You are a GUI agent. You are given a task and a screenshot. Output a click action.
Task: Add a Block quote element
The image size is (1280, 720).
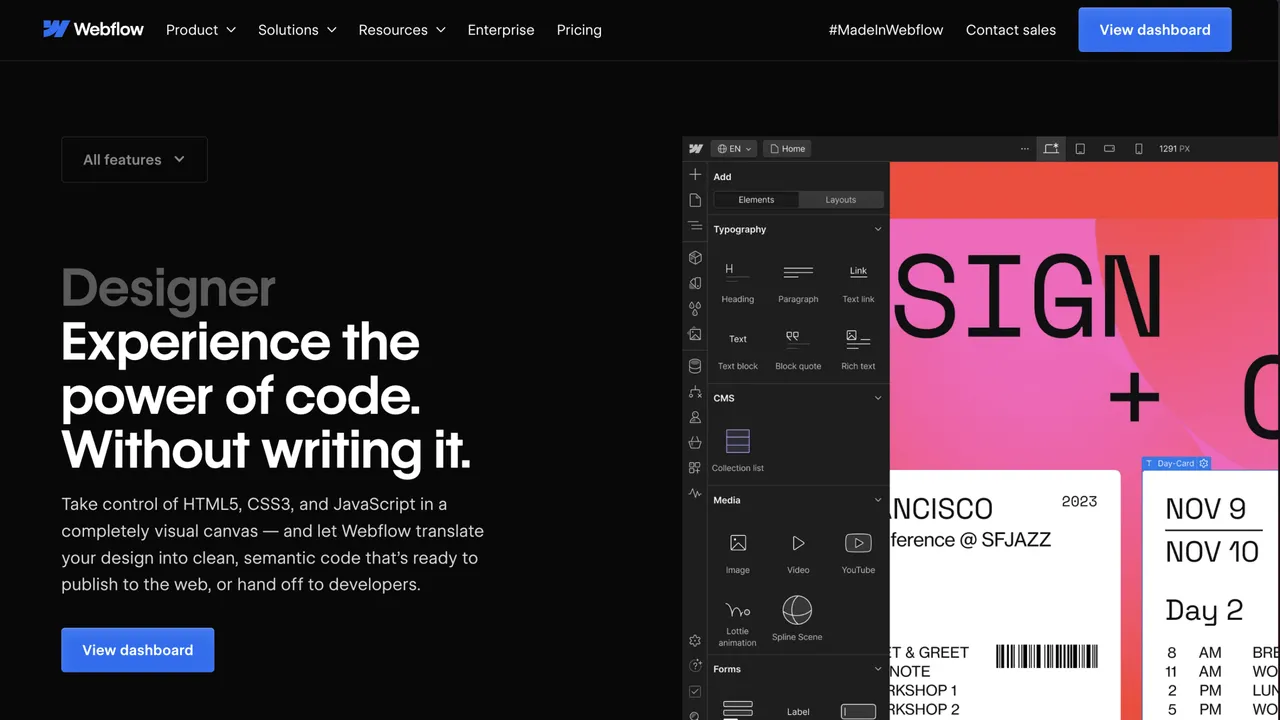798,350
